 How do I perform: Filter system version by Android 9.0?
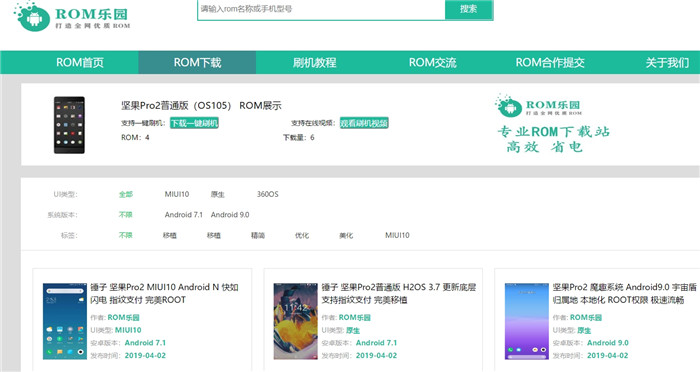[x=230, y=215]
